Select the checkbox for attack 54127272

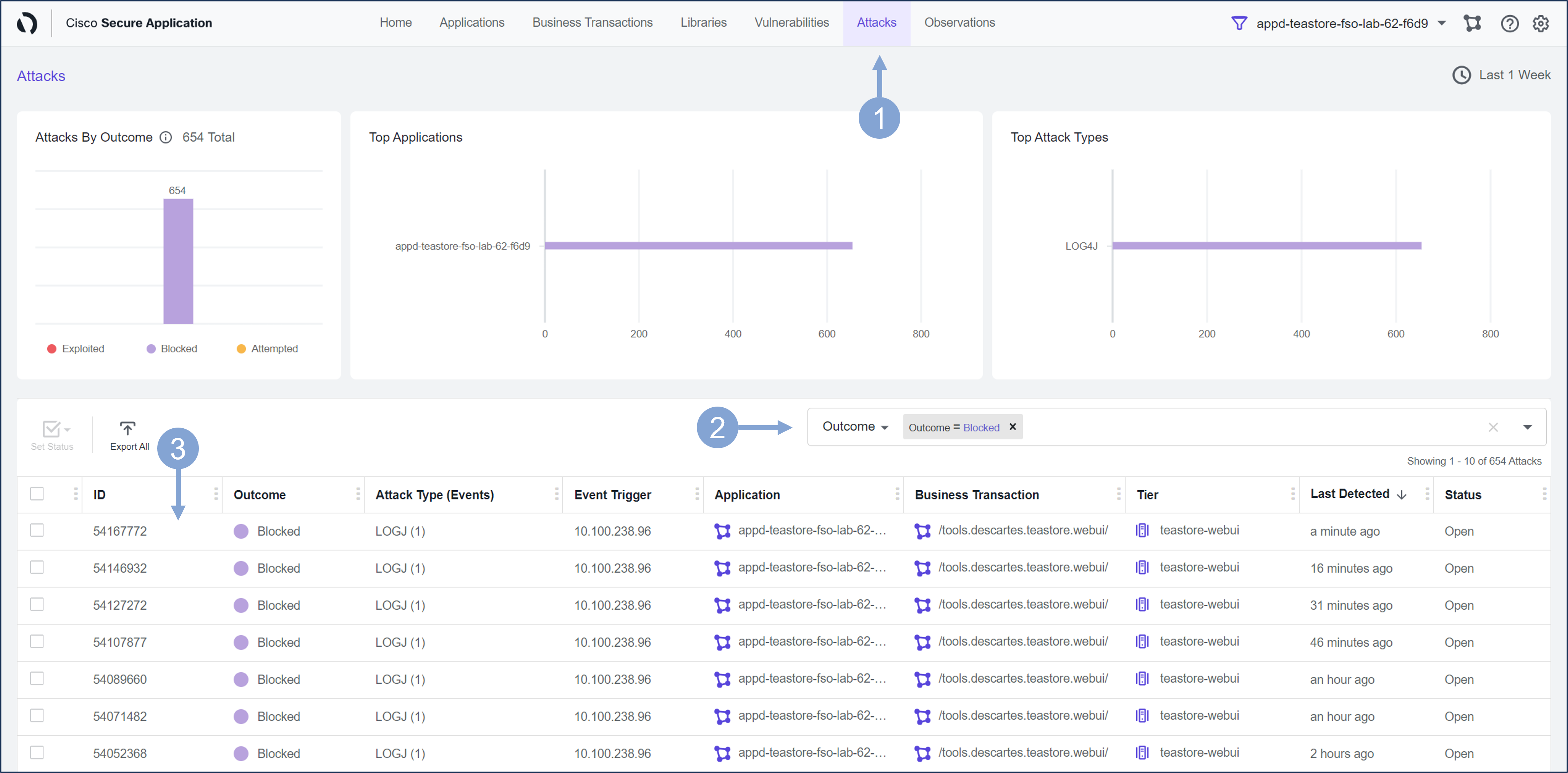click(37, 604)
